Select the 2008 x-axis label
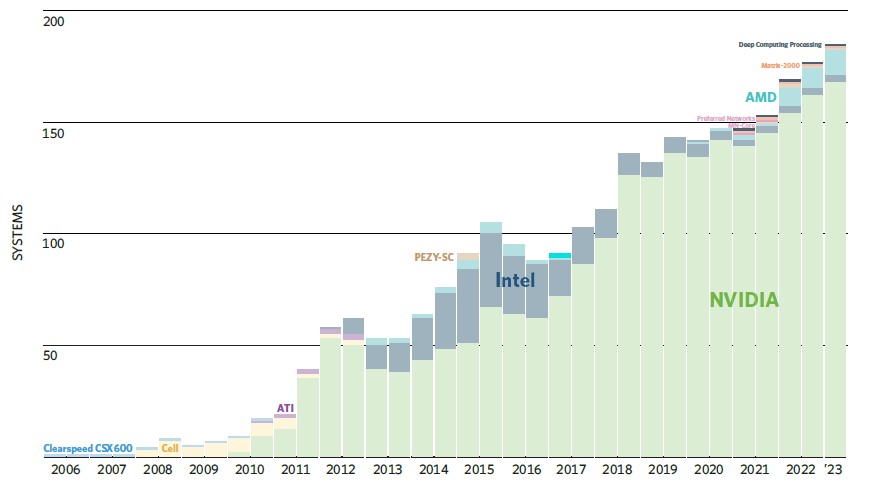Image resolution: width=869 pixels, height=491 pixels. [x=157, y=469]
